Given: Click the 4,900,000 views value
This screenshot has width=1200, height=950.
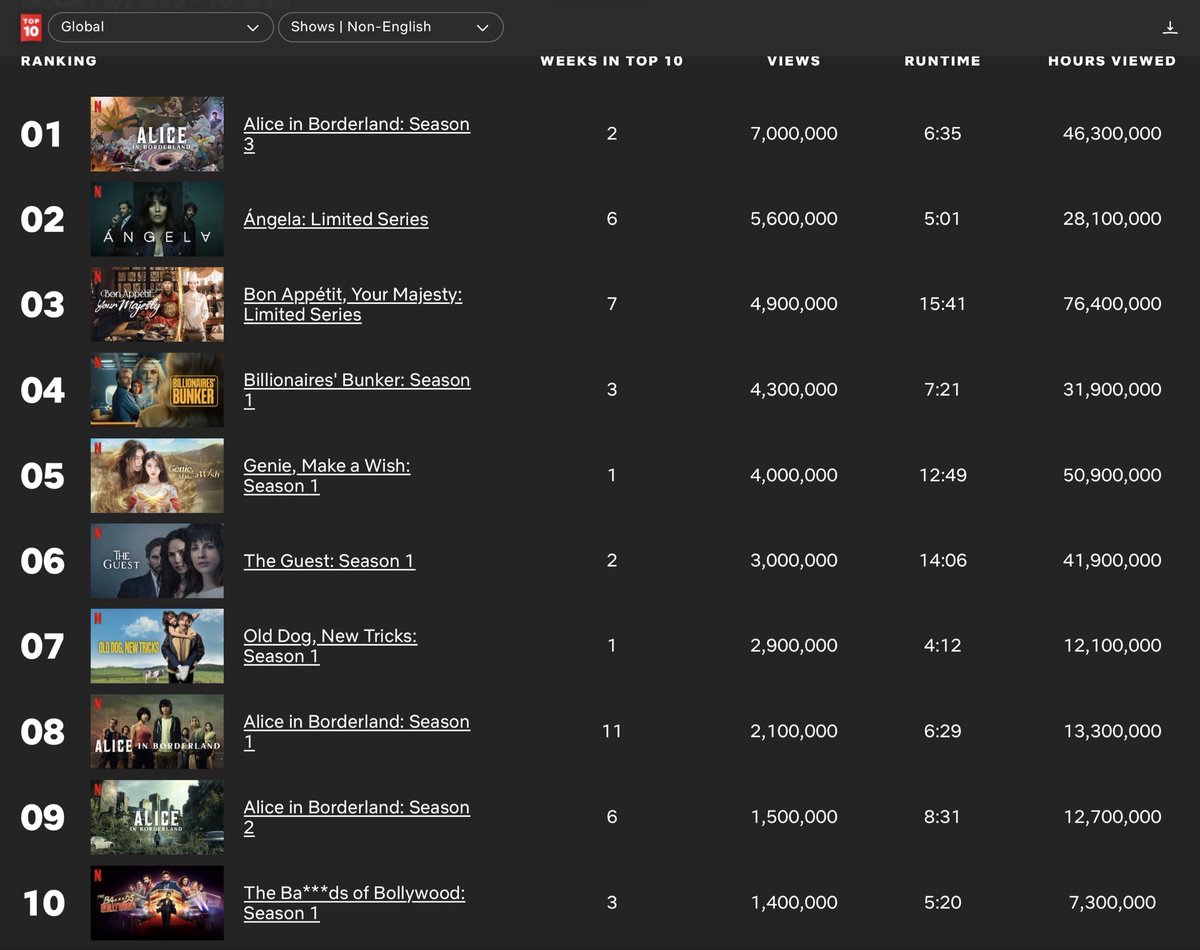Looking at the screenshot, I should (794, 304).
